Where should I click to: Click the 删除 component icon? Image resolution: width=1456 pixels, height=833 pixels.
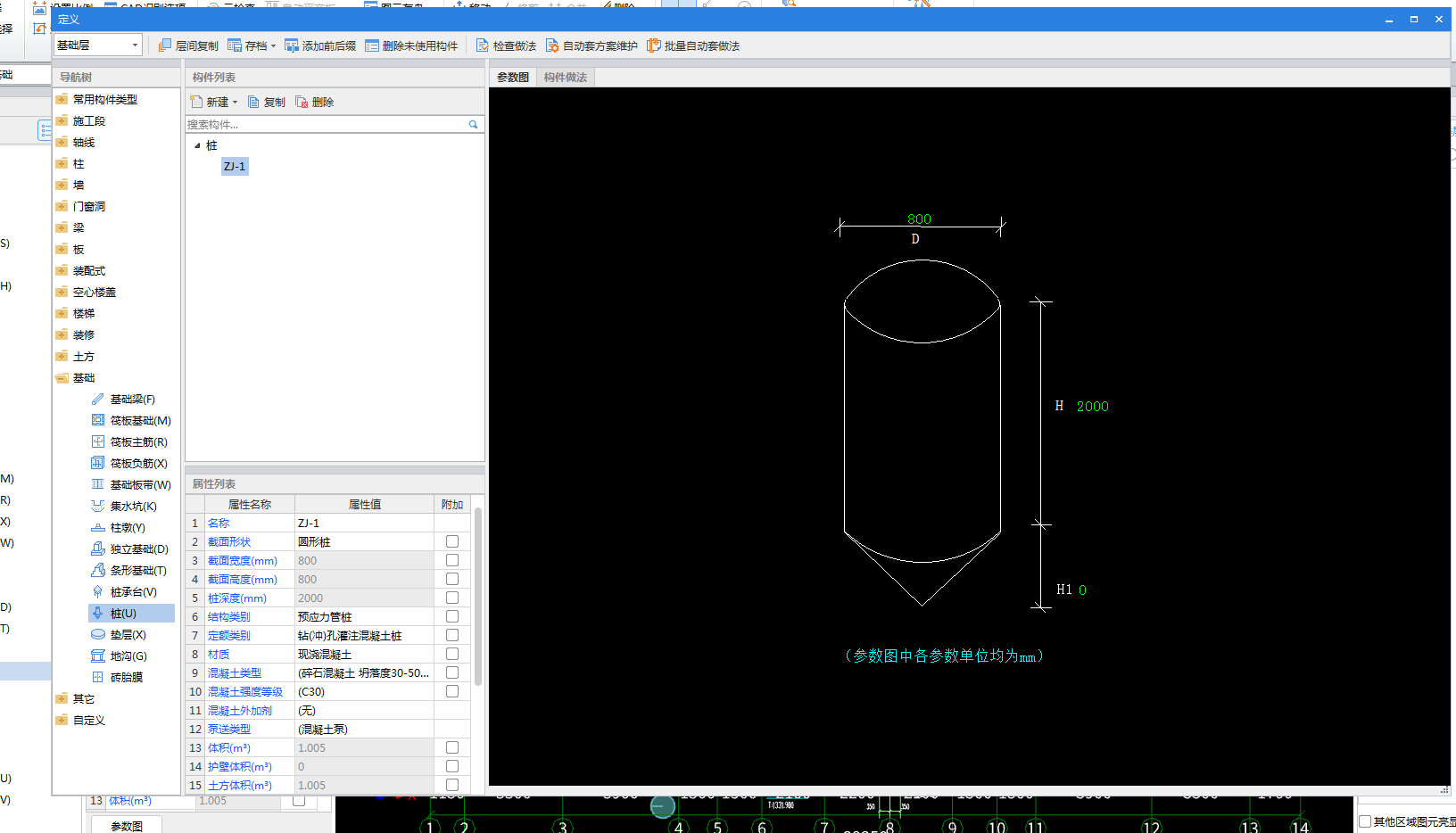(302, 102)
